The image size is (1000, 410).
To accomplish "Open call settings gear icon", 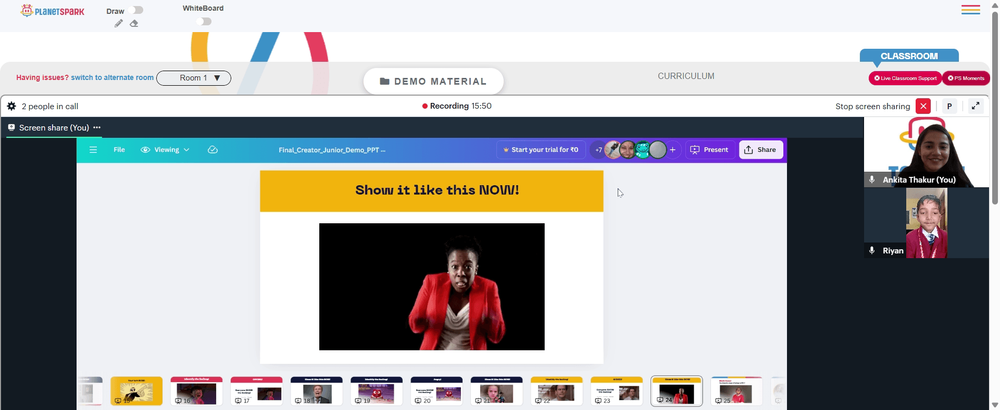I will (x=11, y=106).
